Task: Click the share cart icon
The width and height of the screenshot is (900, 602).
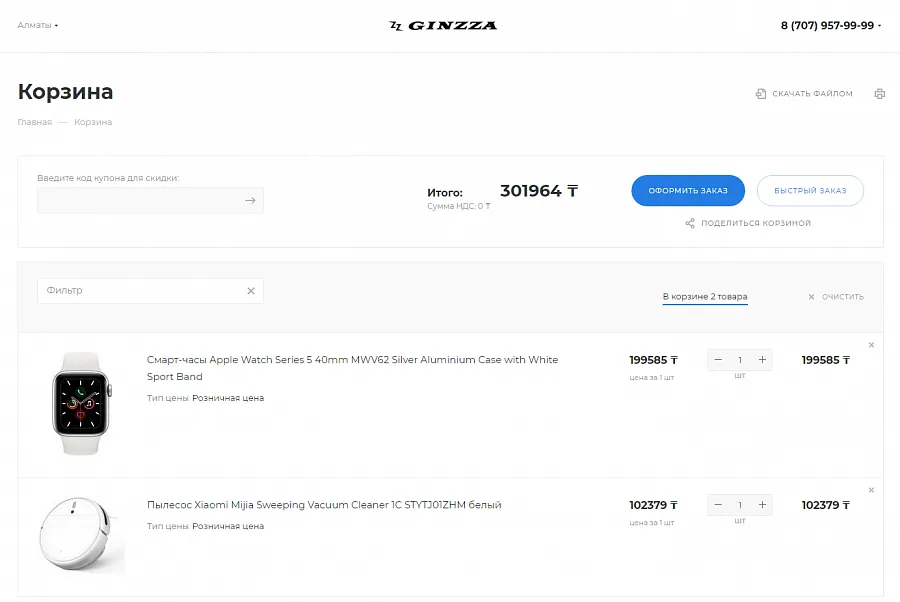Action: point(690,223)
